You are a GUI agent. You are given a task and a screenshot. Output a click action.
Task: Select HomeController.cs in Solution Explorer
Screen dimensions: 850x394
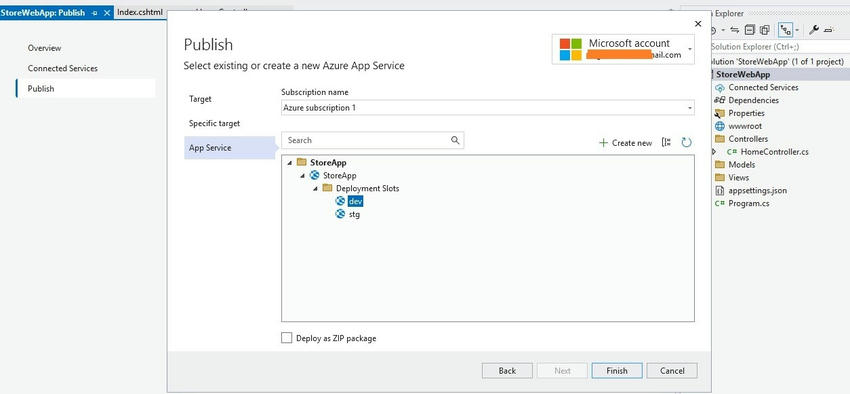coord(774,152)
